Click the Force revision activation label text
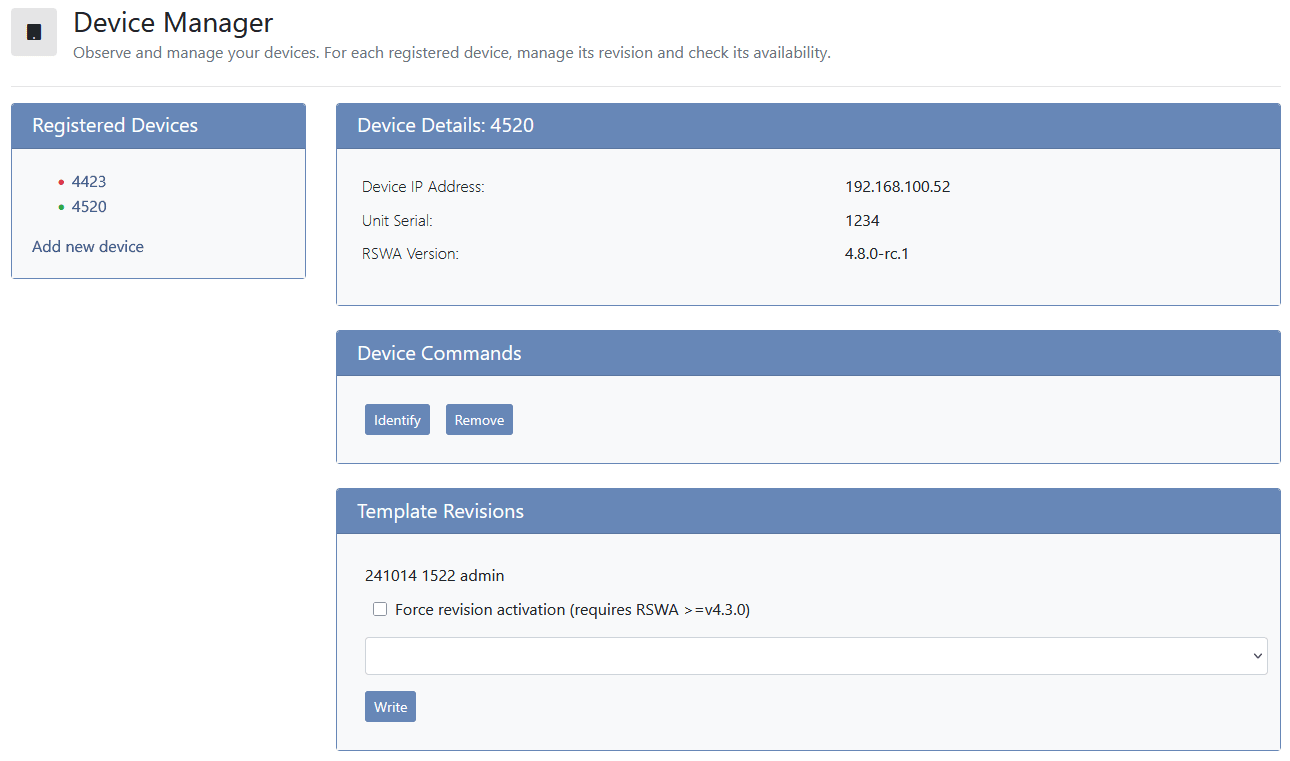This screenshot has height=761, width=1290. point(572,609)
